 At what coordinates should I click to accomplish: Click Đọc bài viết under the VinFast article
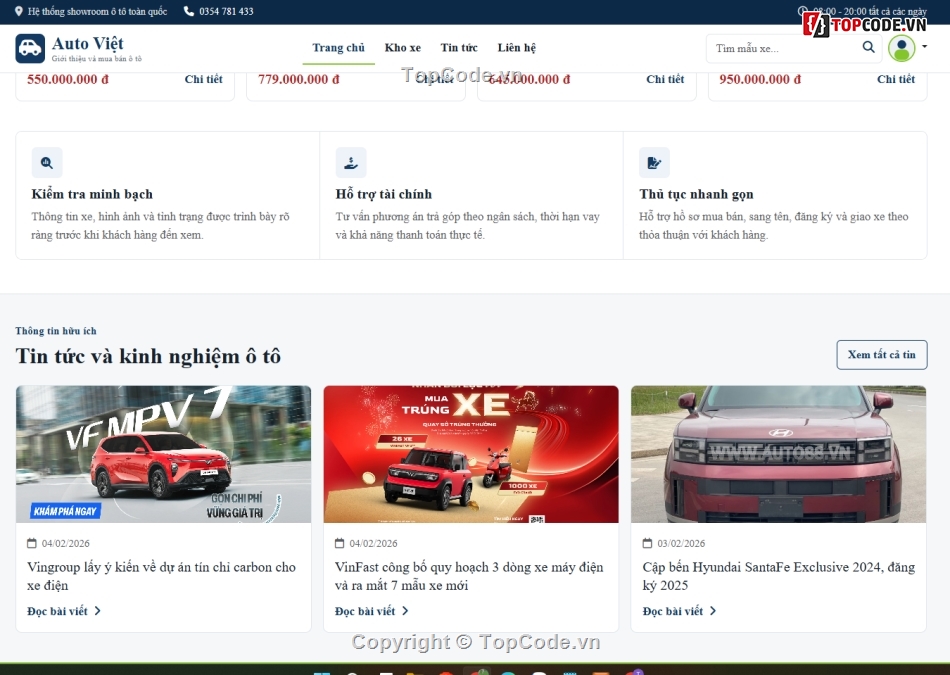coord(371,611)
